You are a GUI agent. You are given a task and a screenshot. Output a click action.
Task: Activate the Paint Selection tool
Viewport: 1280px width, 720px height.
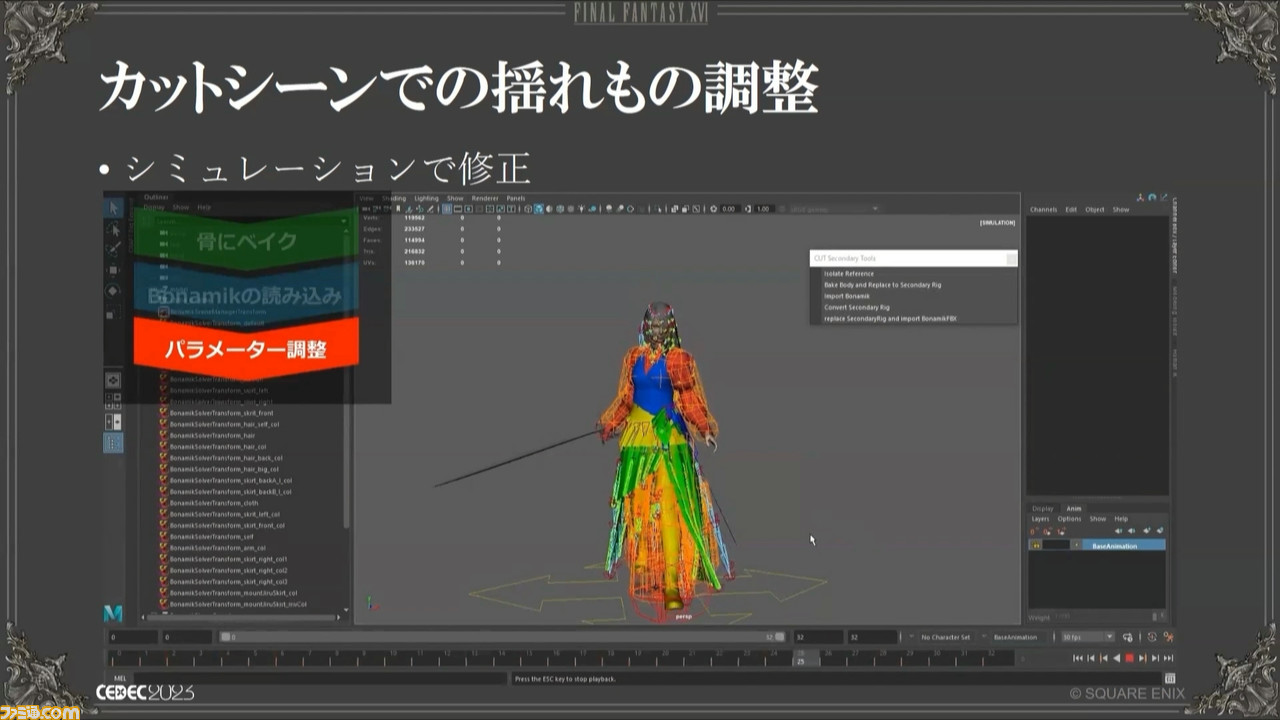coord(114,249)
